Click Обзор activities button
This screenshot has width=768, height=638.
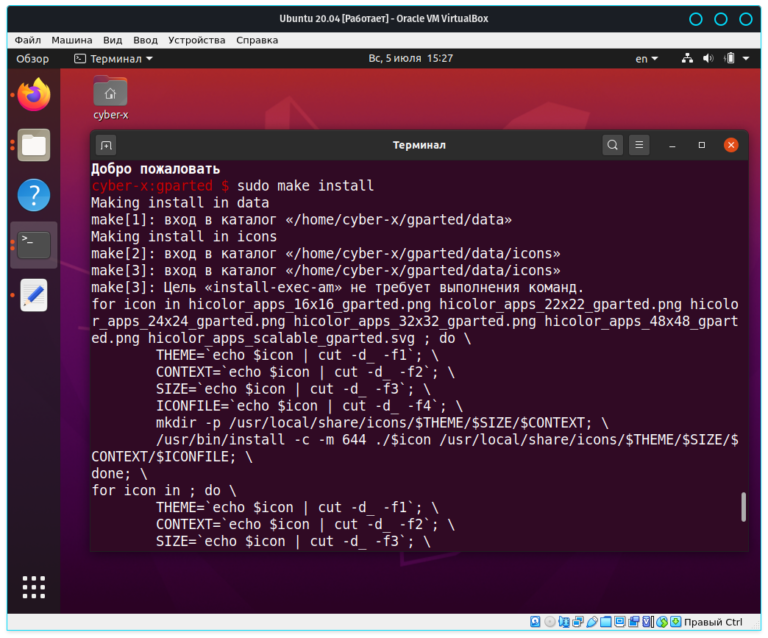tap(32, 59)
